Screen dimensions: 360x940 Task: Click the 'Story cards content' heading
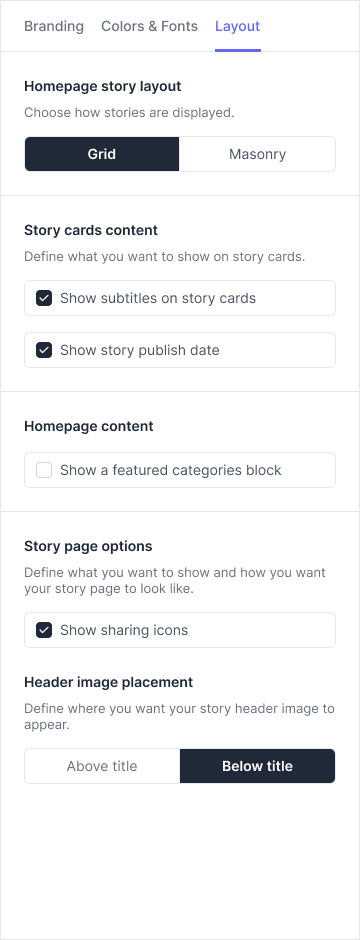[x=91, y=230]
